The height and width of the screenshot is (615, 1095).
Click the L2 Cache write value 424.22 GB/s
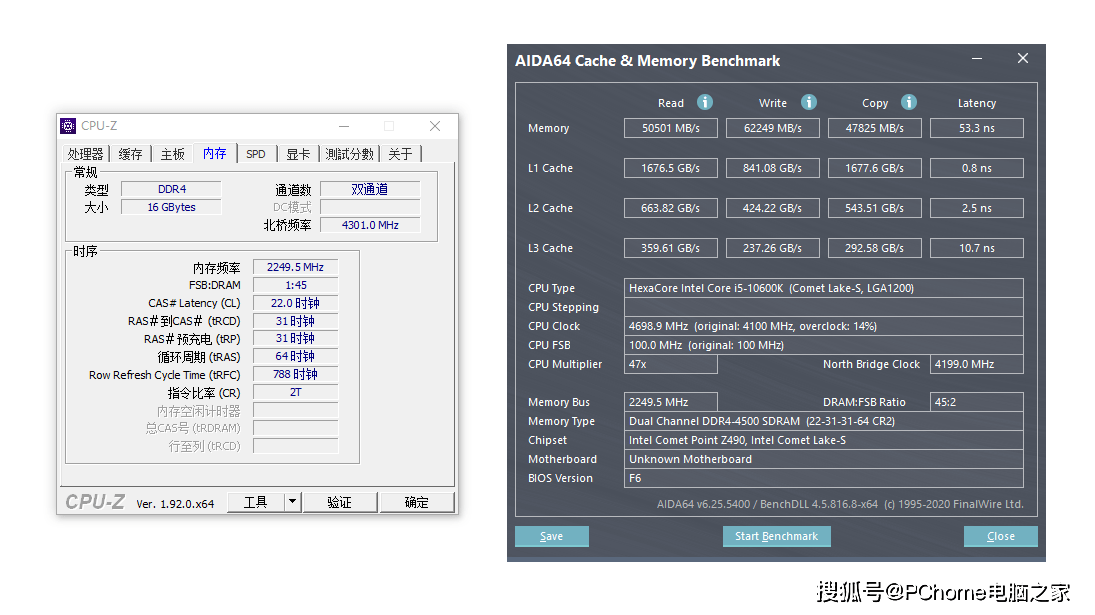(772, 208)
